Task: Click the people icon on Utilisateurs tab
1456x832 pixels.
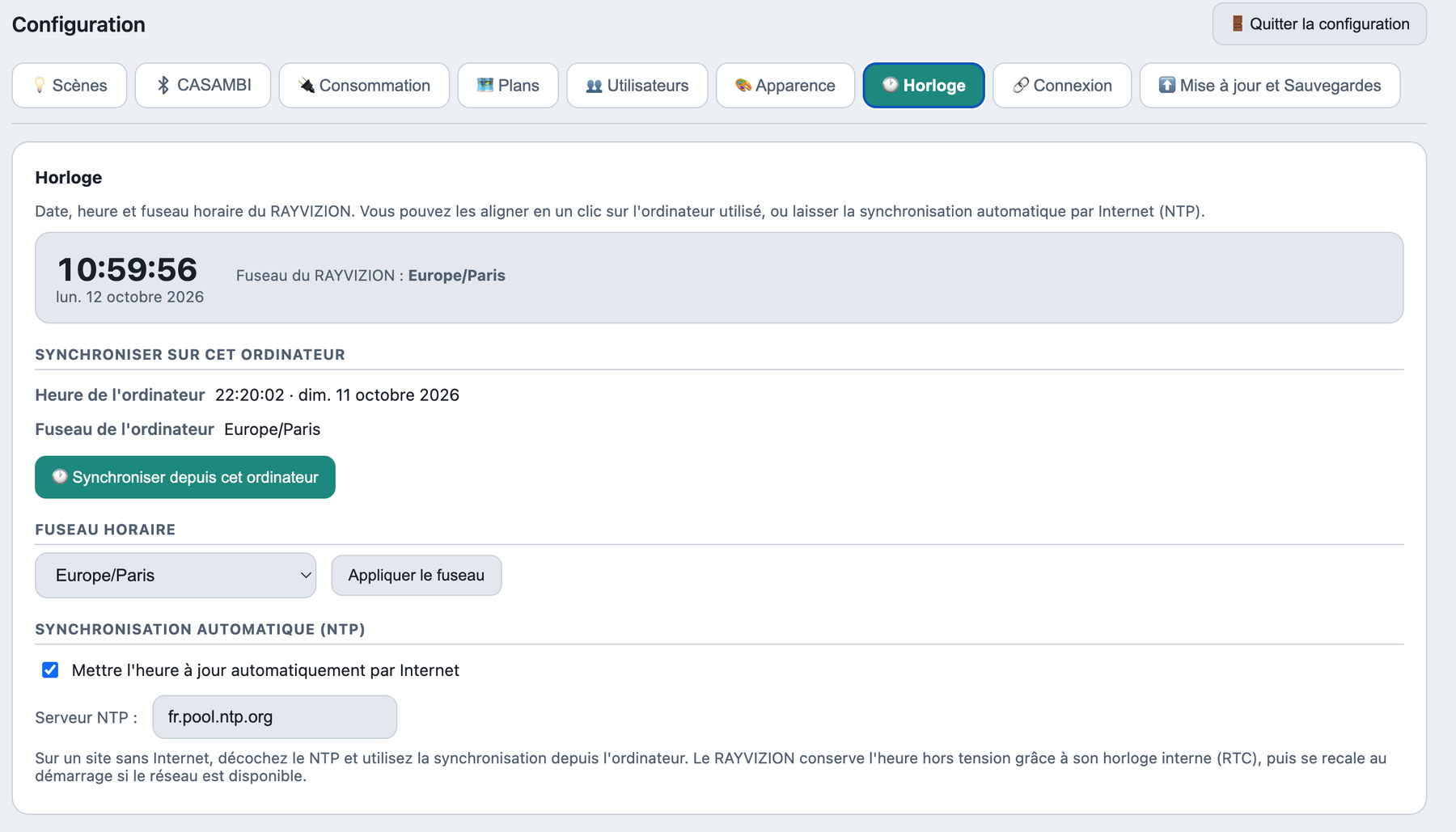Action: click(x=595, y=86)
